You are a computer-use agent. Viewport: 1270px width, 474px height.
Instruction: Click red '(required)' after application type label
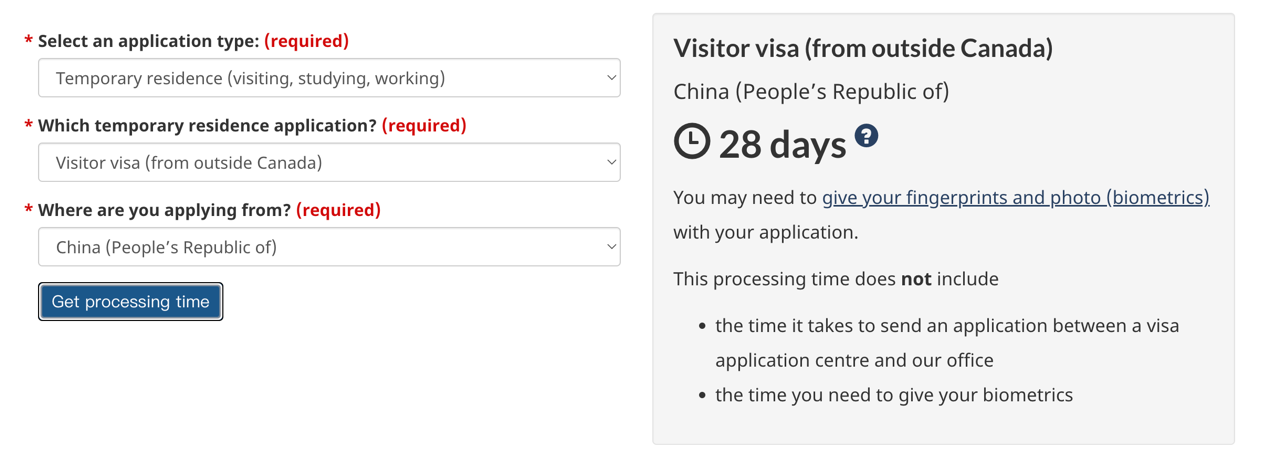click(x=306, y=41)
